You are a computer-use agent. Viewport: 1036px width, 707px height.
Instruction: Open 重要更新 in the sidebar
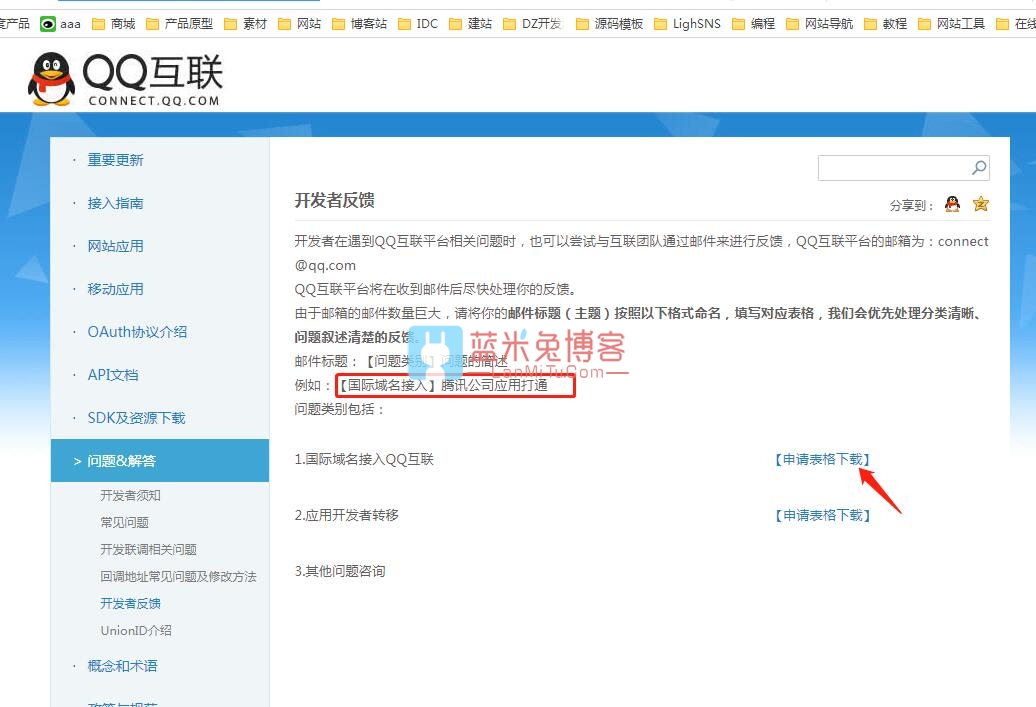(x=116, y=160)
